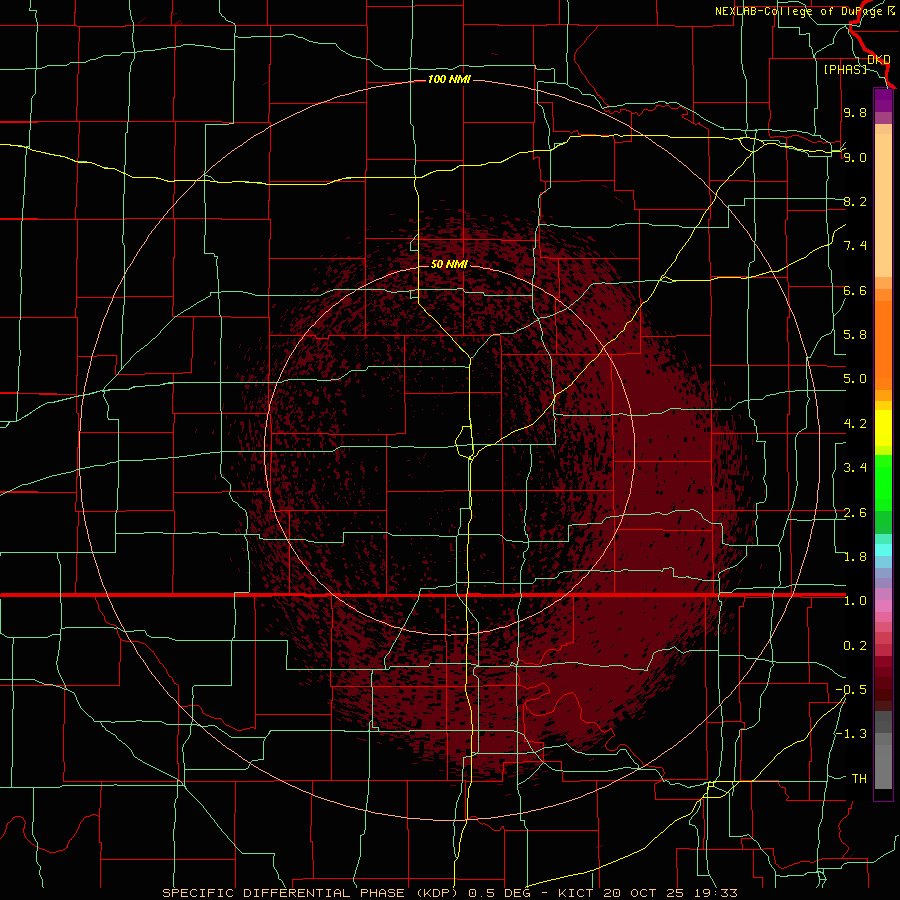Click the "DKD" legend title text
Viewport: 900px width, 900px height.
click(x=878, y=59)
